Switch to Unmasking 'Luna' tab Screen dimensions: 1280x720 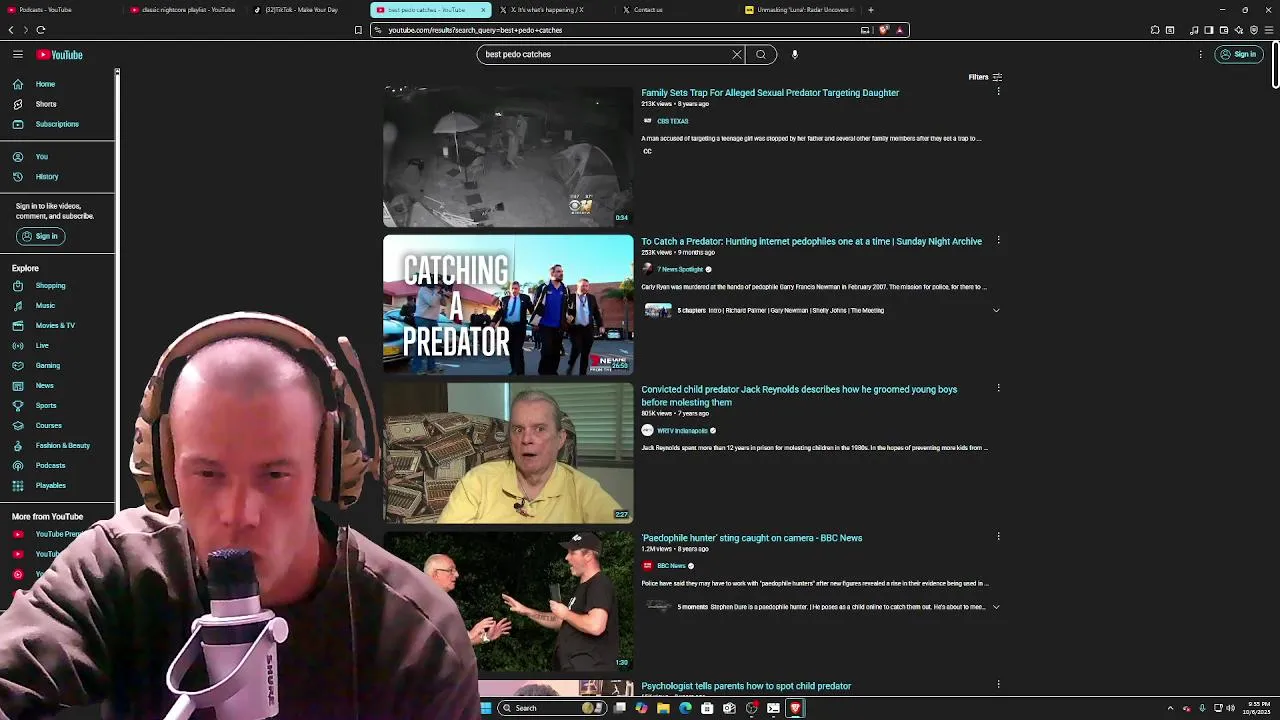coord(800,10)
